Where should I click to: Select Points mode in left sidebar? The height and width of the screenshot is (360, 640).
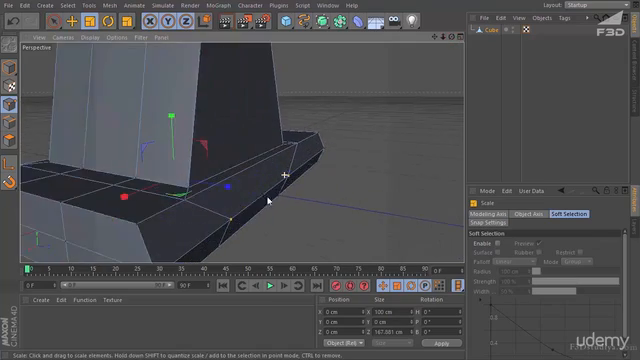(x=9, y=104)
